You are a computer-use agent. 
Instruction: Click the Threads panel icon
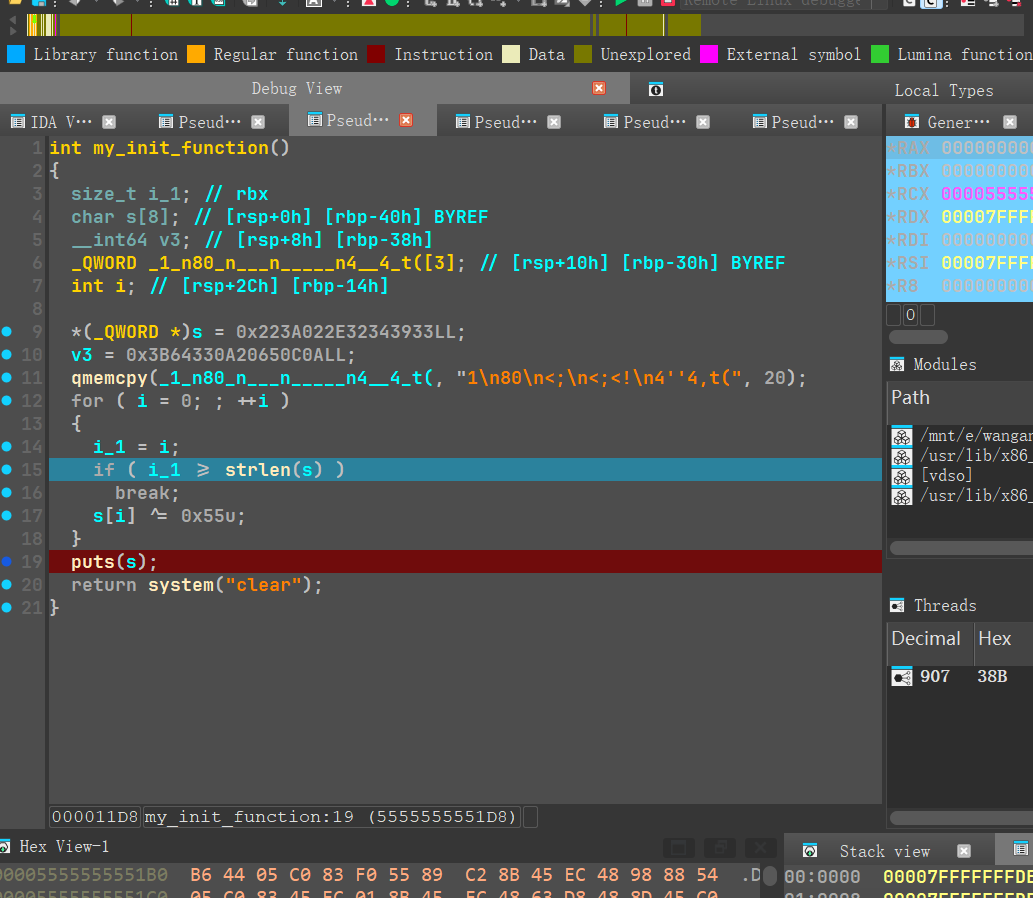[897, 606]
